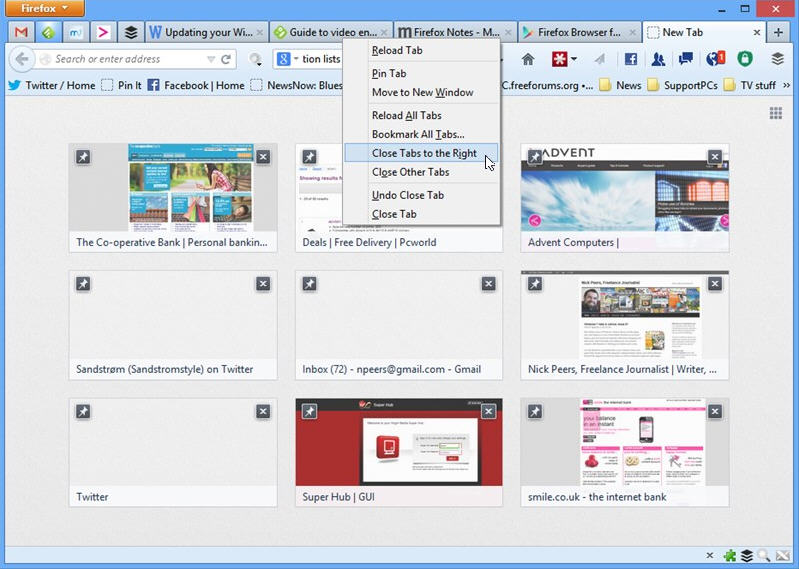Click the red asterisk toolbar icon
The image size is (799, 569).
(x=560, y=59)
